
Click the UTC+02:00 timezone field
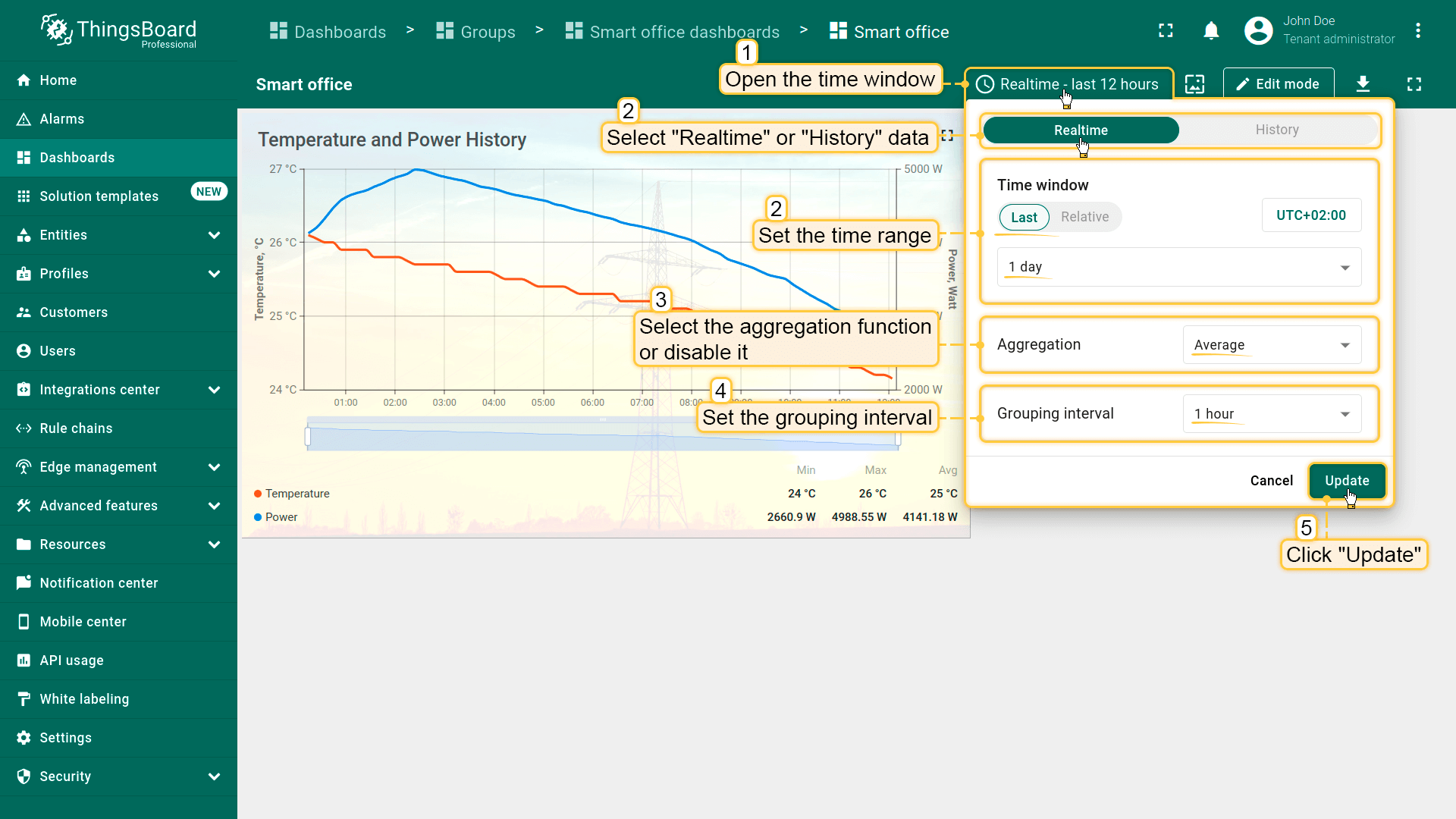click(x=1311, y=215)
